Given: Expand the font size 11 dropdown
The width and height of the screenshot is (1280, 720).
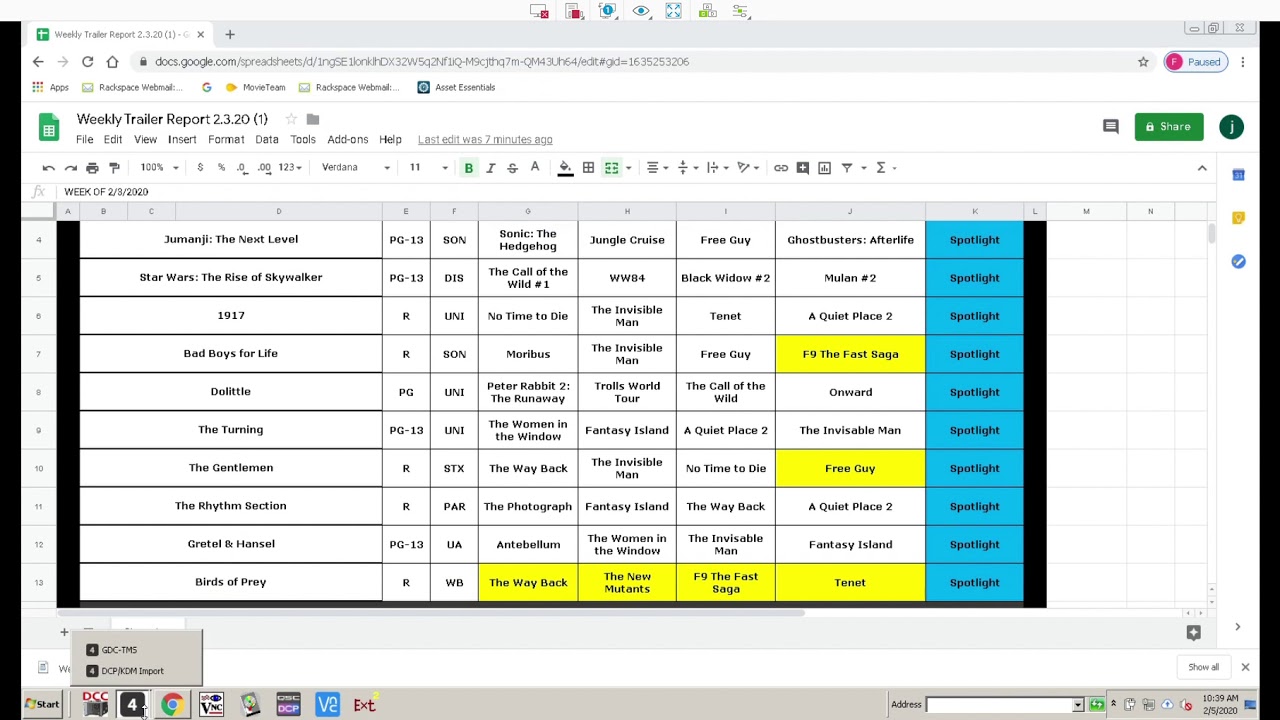Looking at the screenshot, I should pos(428,168).
